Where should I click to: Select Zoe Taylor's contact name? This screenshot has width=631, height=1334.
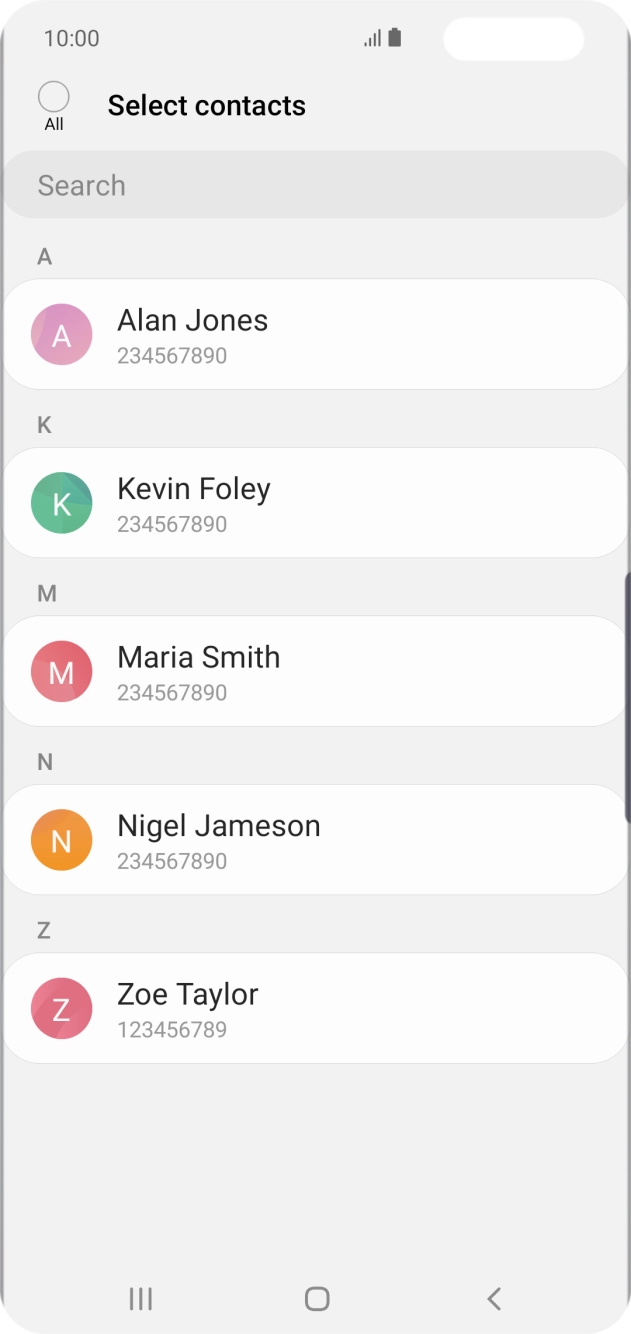[188, 994]
